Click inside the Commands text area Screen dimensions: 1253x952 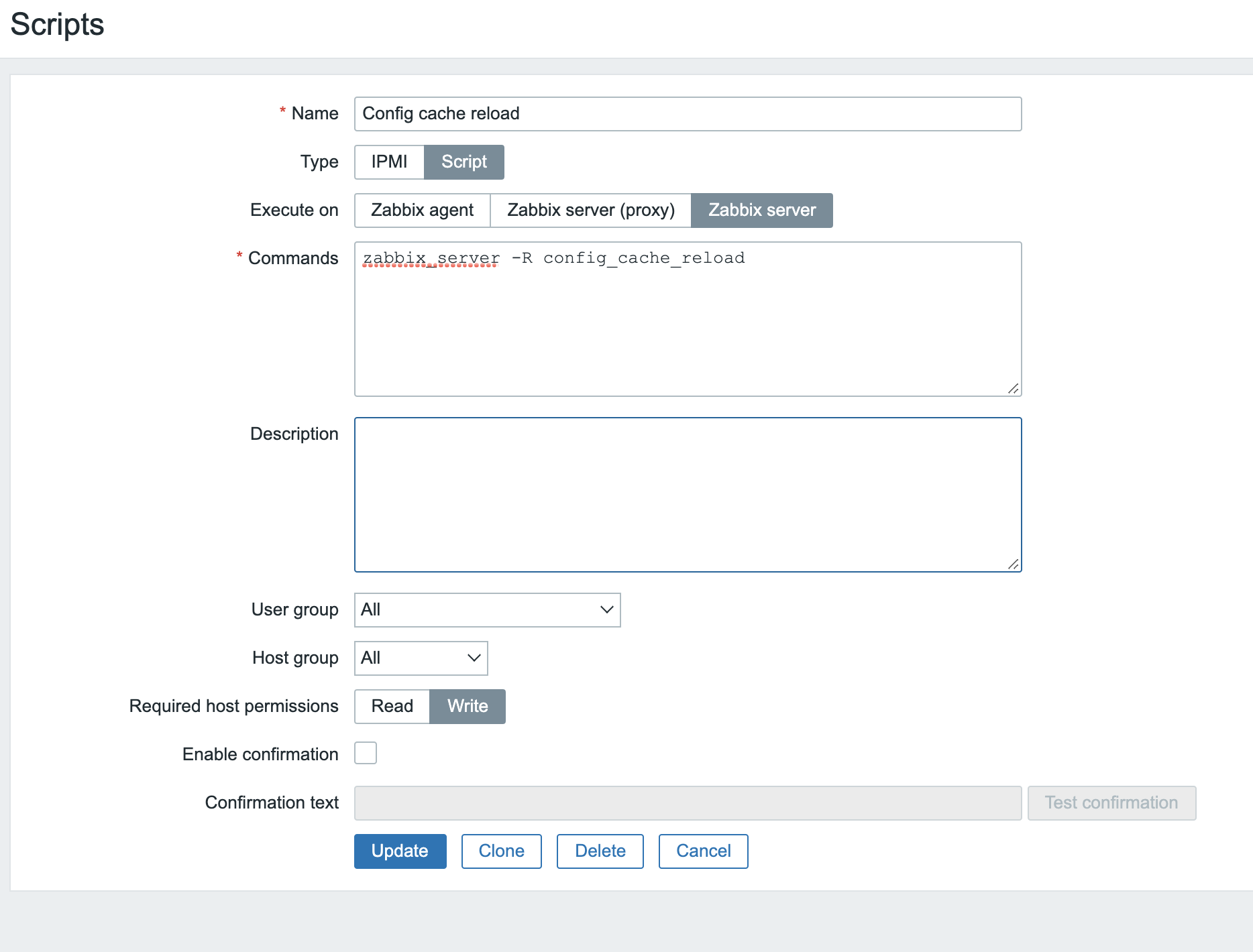tap(688, 319)
